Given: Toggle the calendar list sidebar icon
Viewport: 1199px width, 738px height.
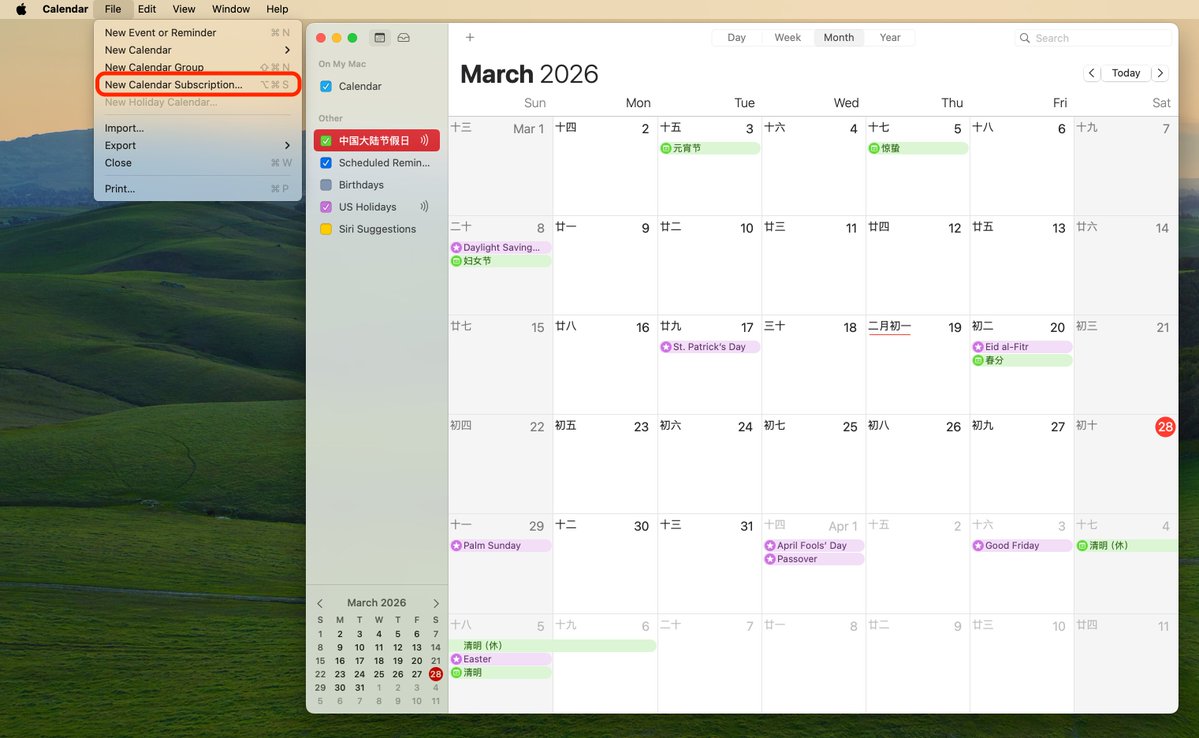Looking at the screenshot, I should pyautogui.click(x=379, y=37).
